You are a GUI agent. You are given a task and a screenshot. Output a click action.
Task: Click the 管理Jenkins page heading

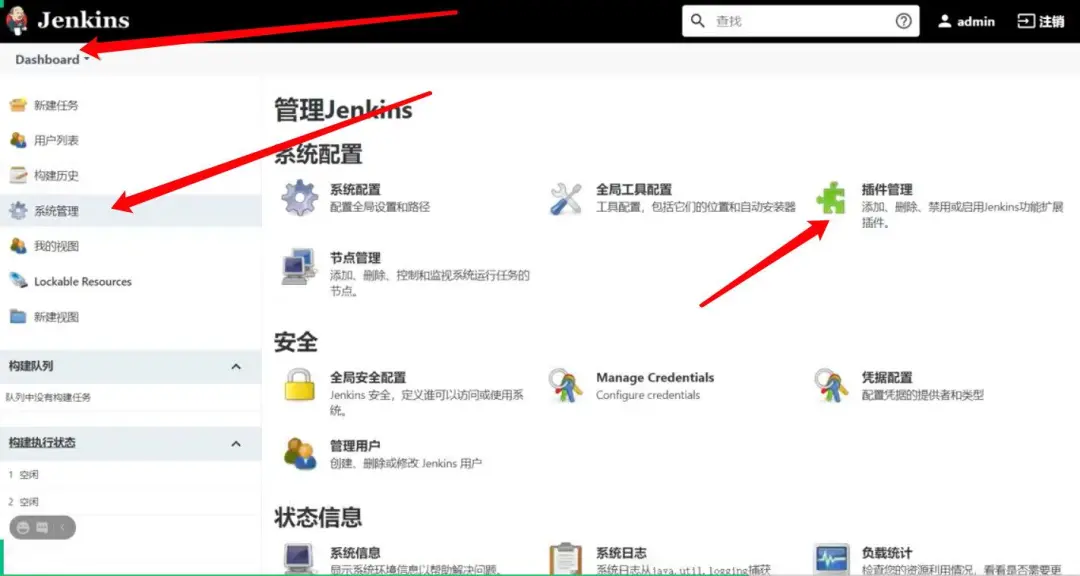tap(343, 110)
